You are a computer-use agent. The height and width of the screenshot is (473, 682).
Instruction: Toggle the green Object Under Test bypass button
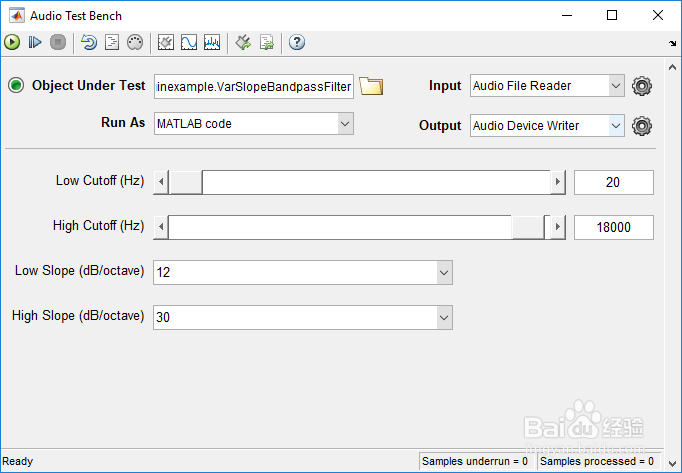click(x=16, y=86)
